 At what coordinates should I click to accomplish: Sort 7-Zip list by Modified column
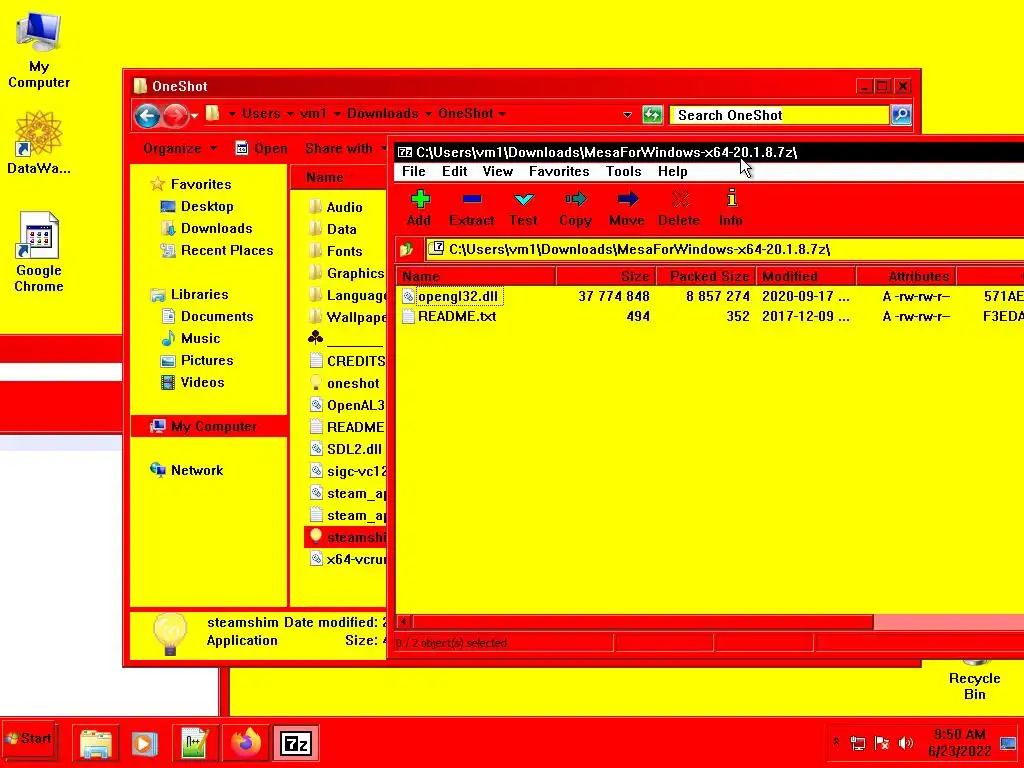point(806,276)
